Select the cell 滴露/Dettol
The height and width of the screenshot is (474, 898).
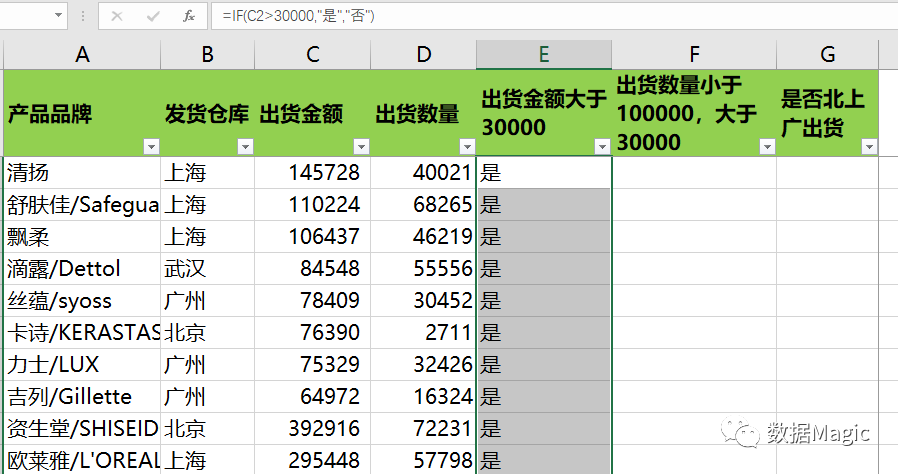(82, 268)
